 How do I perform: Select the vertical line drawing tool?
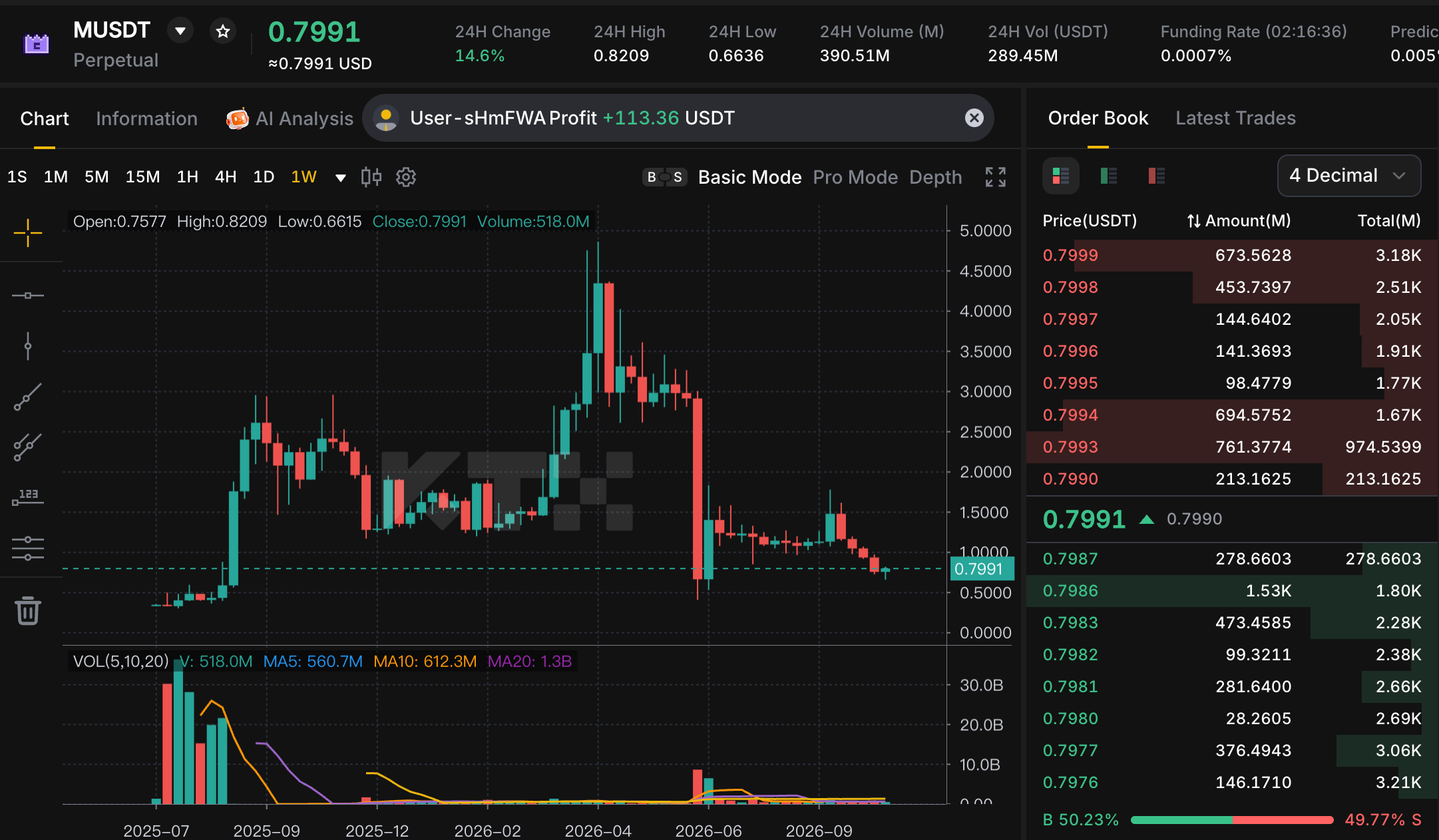point(28,346)
